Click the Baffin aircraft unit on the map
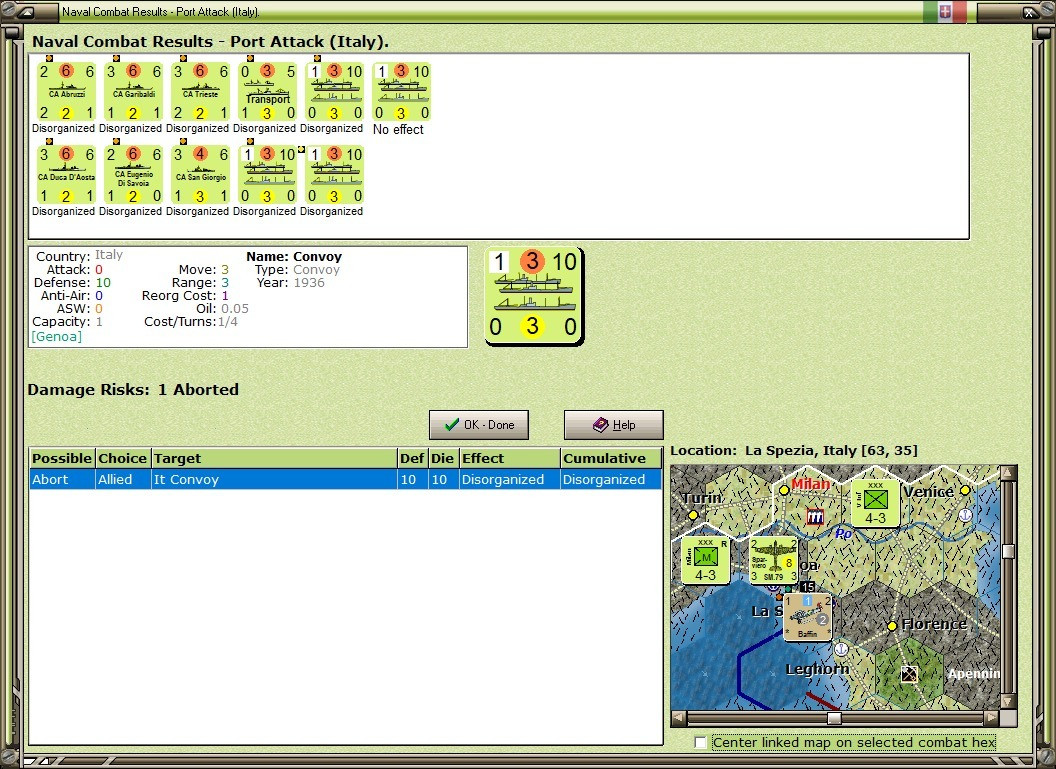This screenshot has height=769, width=1056. (x=807, y=617)
